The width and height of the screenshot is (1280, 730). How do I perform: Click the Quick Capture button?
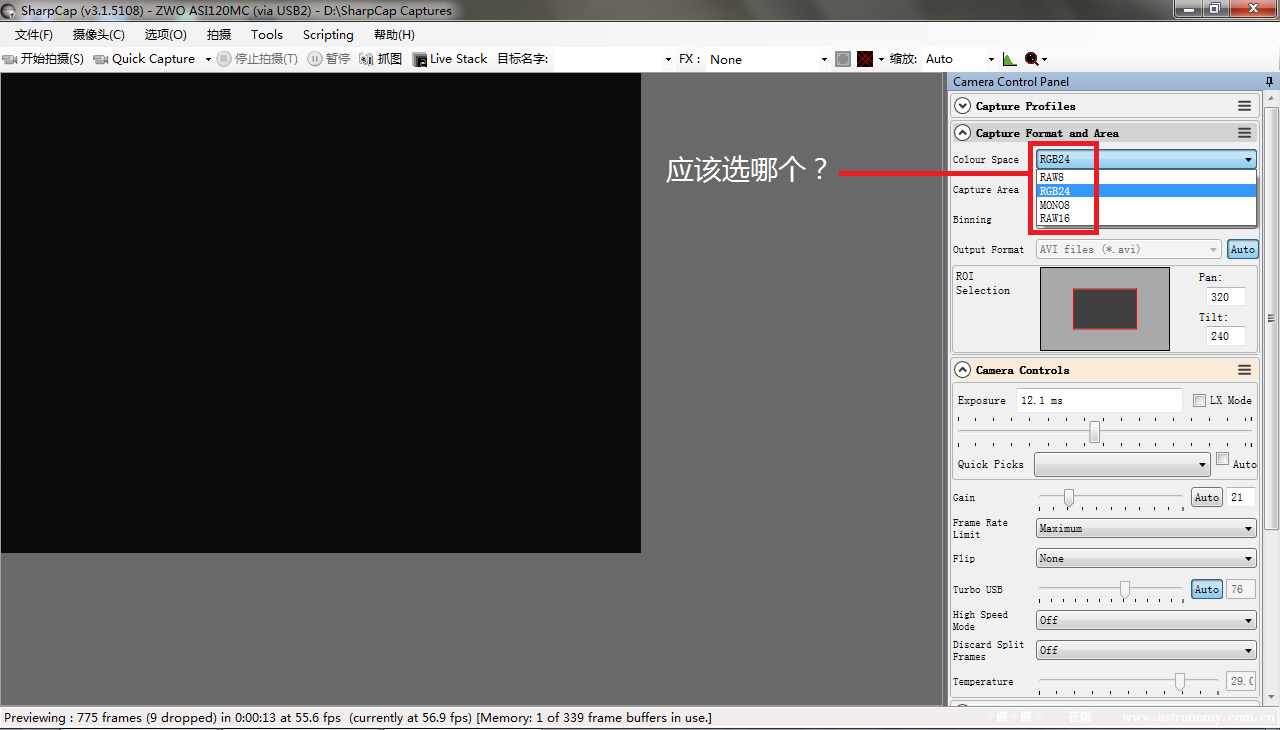click(144, 59)
